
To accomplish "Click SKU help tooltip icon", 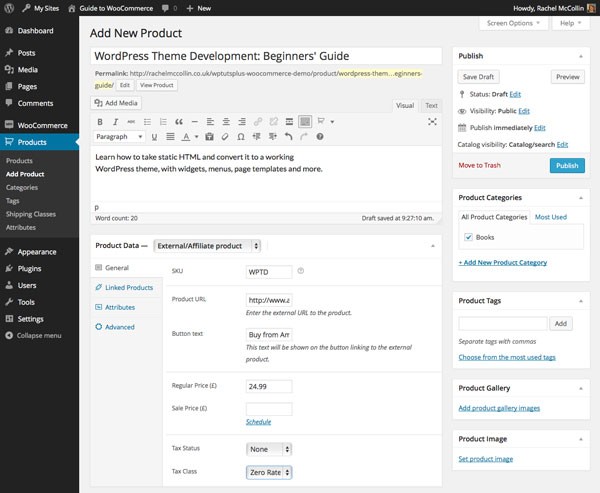I will (301, 271).
